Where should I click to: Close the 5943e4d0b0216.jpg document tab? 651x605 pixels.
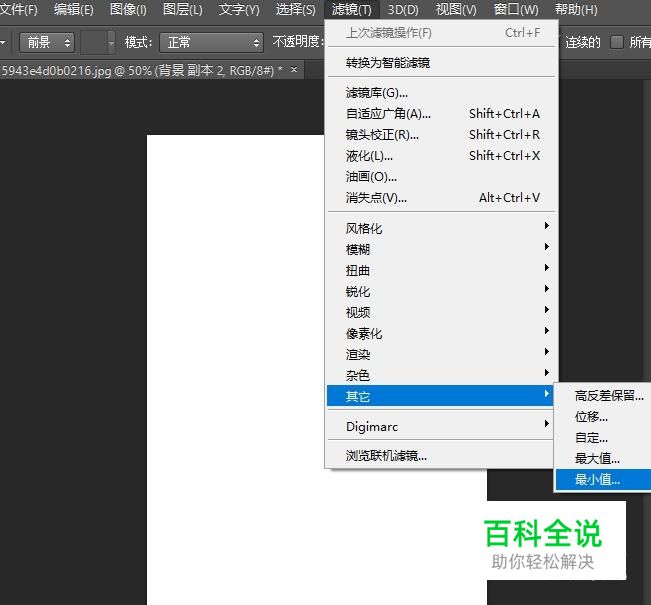(294, 69)
